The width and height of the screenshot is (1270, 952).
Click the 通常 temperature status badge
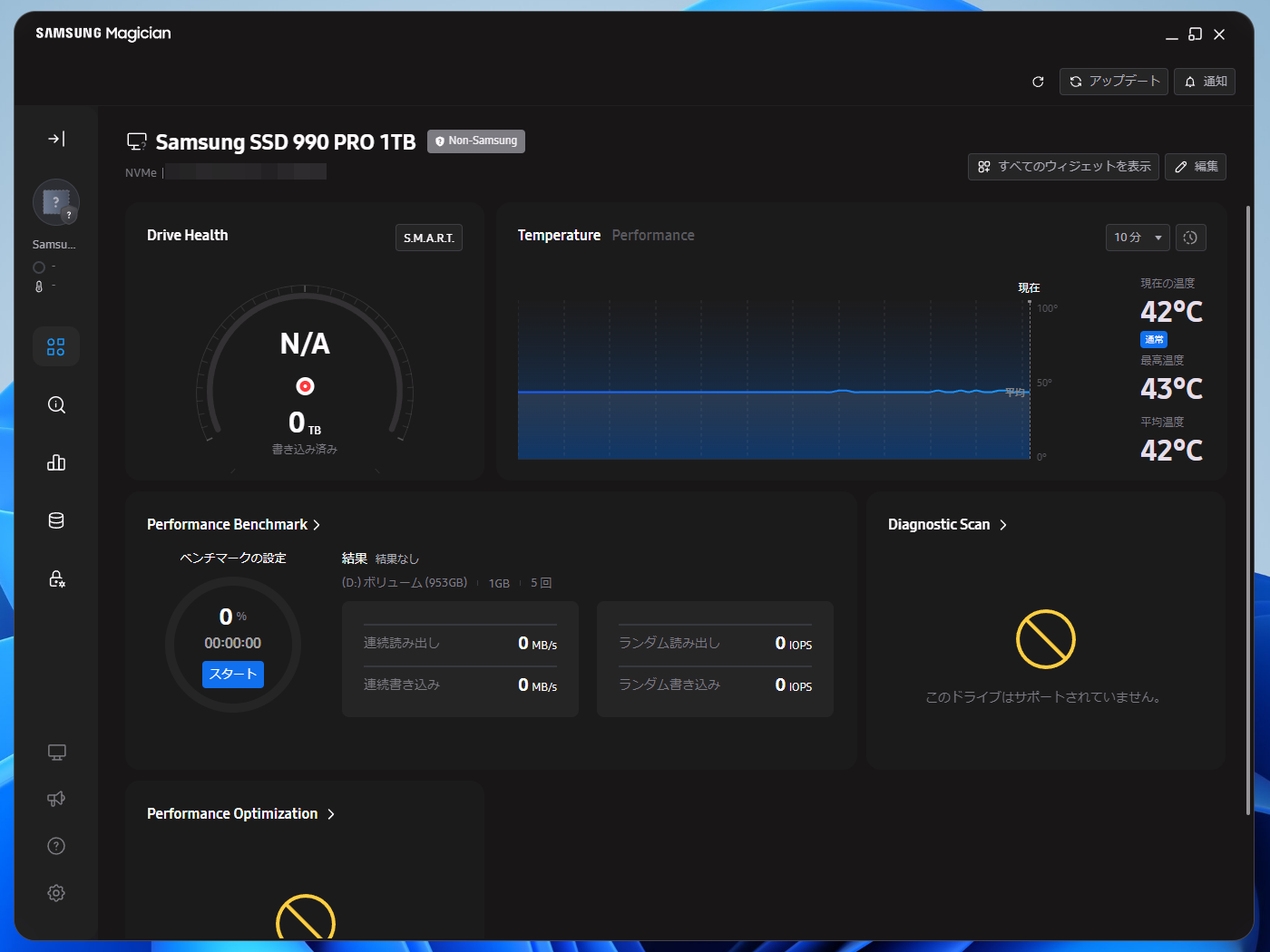(x=1154, y=340)
